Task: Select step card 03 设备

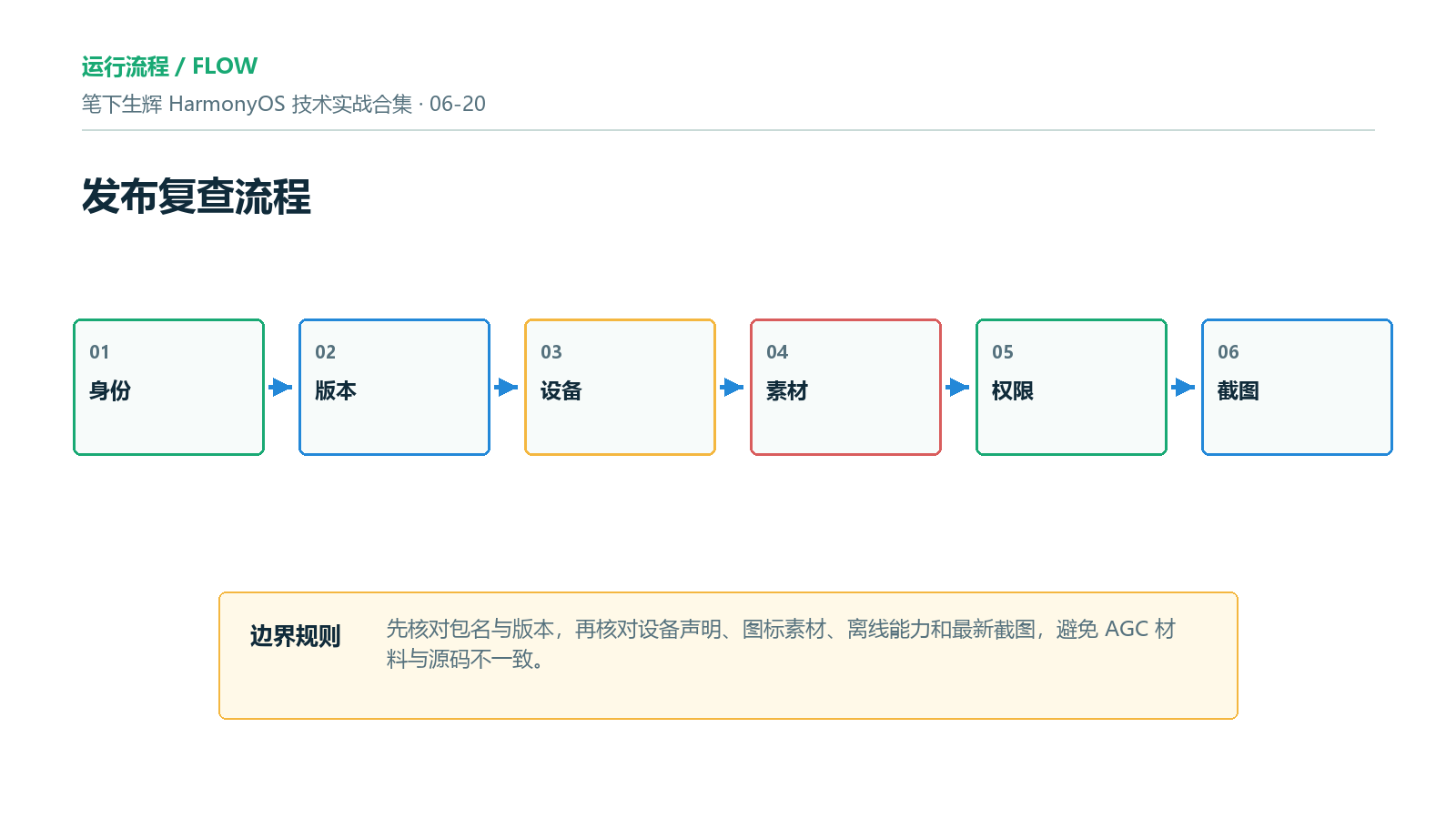Action: [620, 387]
